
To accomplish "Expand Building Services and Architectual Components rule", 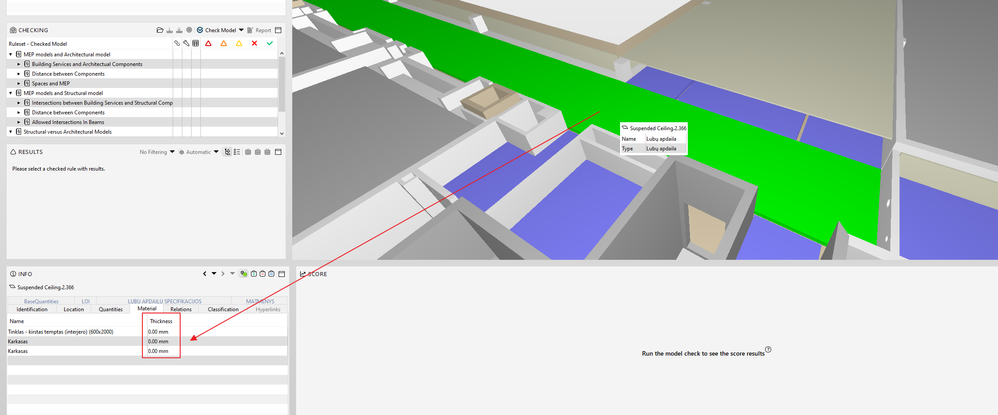I will click(x=18, y=64).
